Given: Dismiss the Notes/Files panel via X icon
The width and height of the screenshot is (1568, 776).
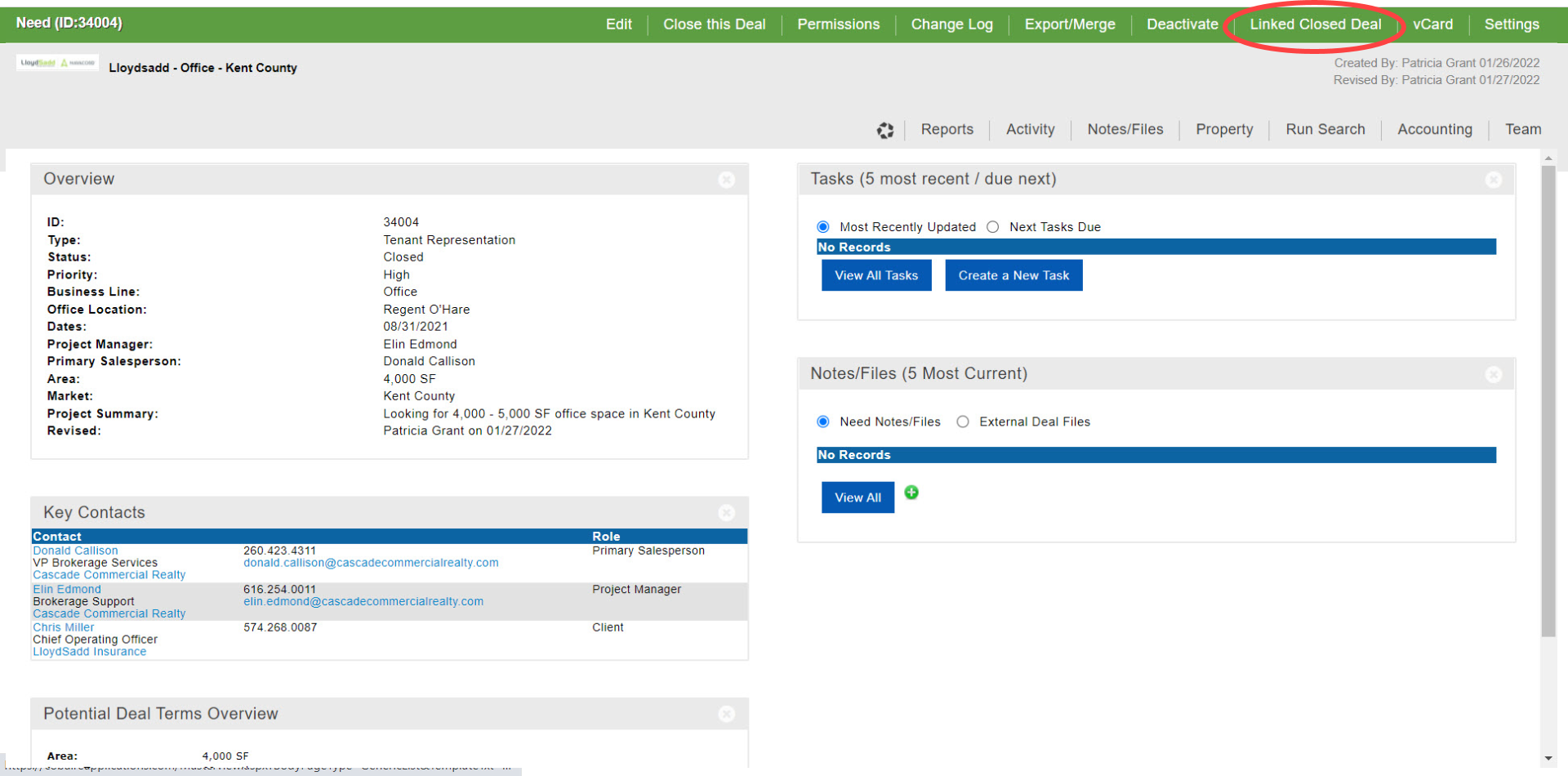Looking at the screenshot, I should [1493, 374].
